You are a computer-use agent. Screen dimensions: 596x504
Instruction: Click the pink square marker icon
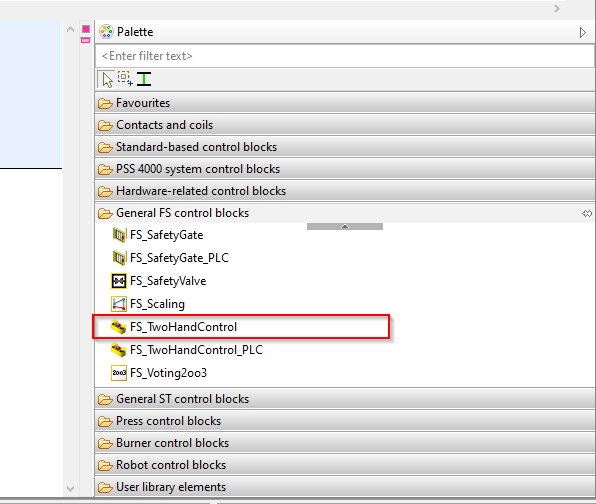pos(86,29)
